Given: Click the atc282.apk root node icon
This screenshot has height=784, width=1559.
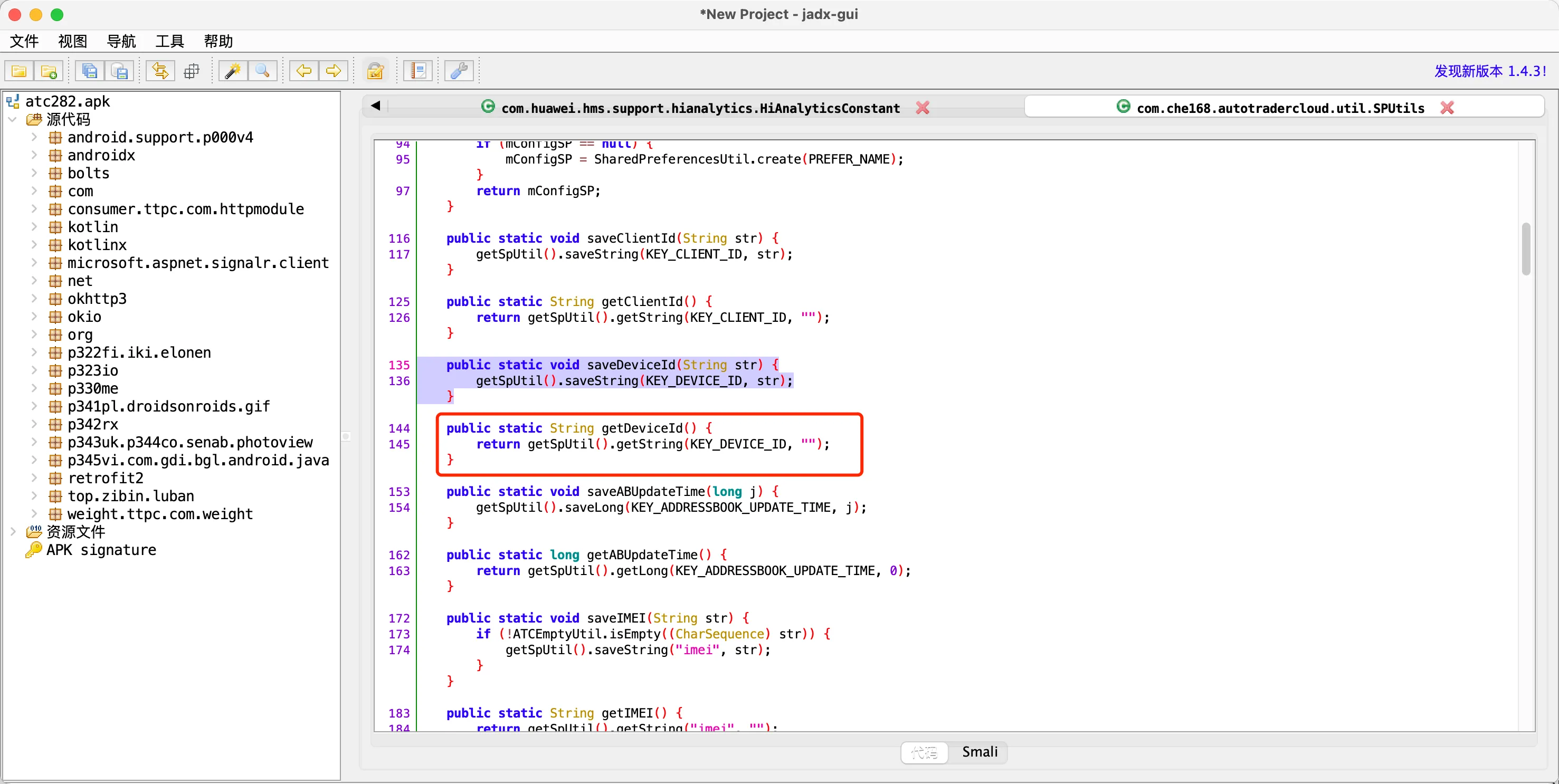Looking at the screenshot, I should click(x=13, y=101).
